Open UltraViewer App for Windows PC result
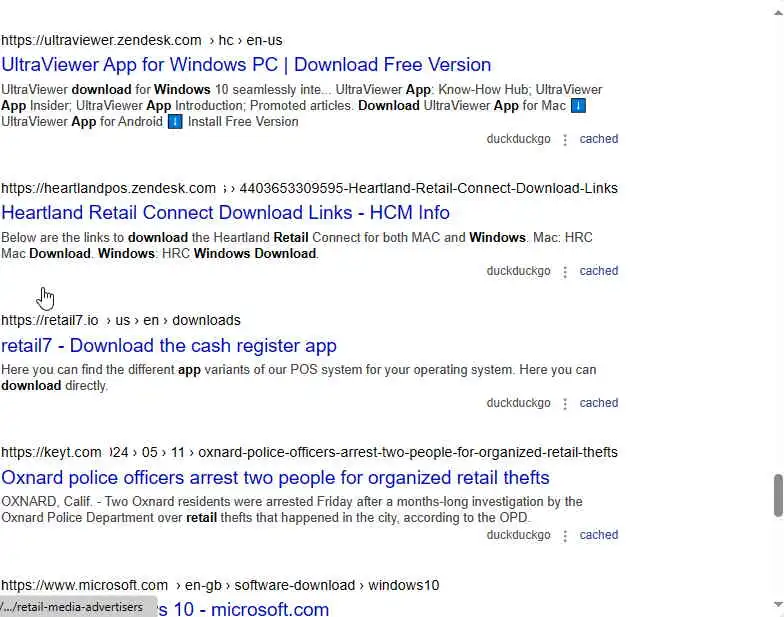 tap(246, 65)
